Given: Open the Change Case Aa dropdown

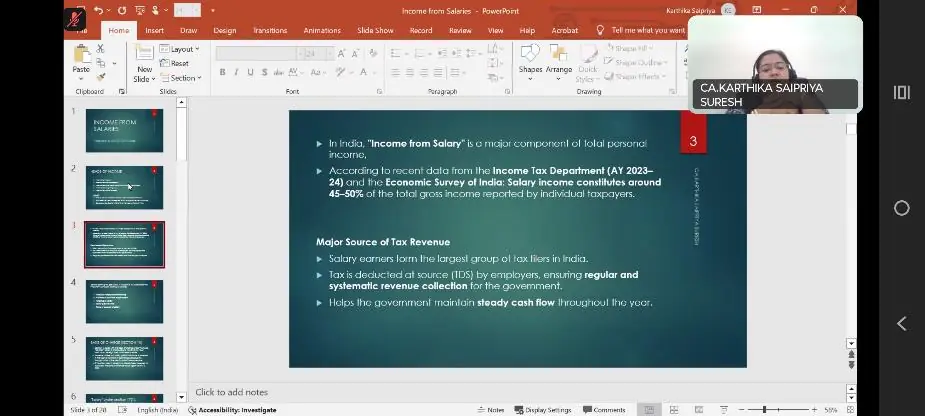Looking at the screenshot, I should [x=319, y=72].
